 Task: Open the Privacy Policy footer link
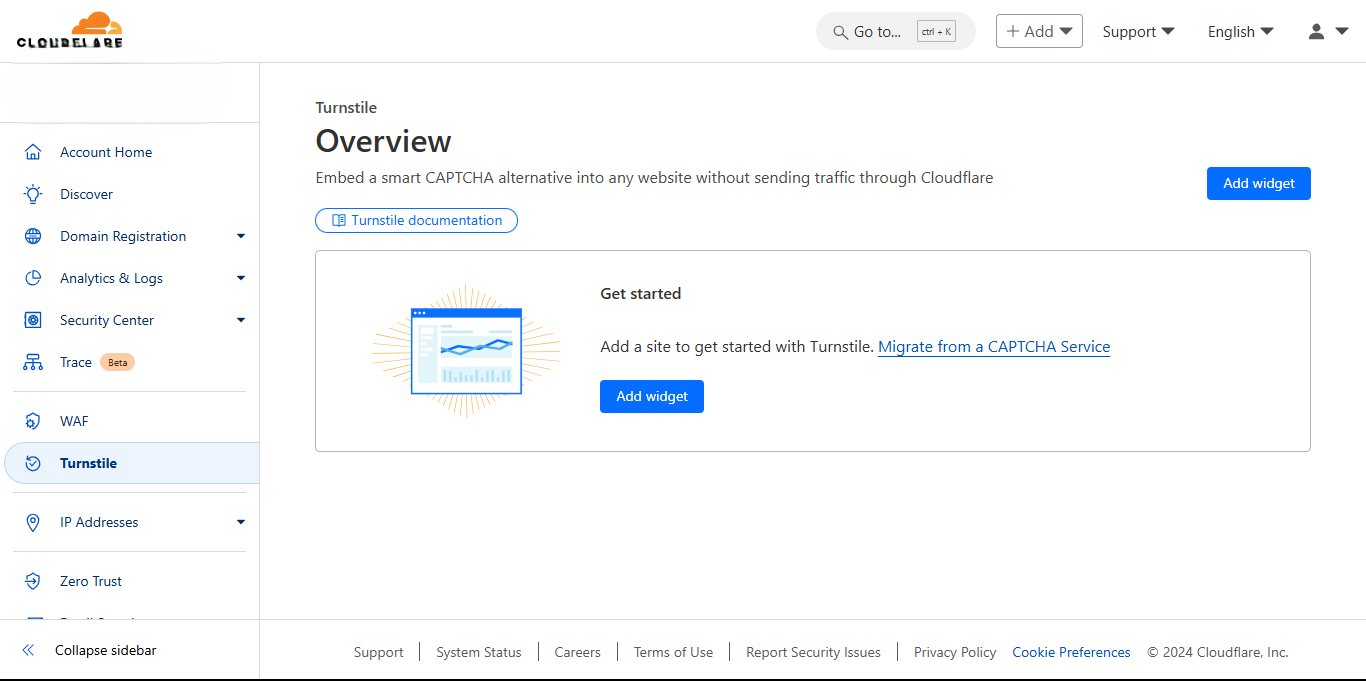(x=955, y=652)
